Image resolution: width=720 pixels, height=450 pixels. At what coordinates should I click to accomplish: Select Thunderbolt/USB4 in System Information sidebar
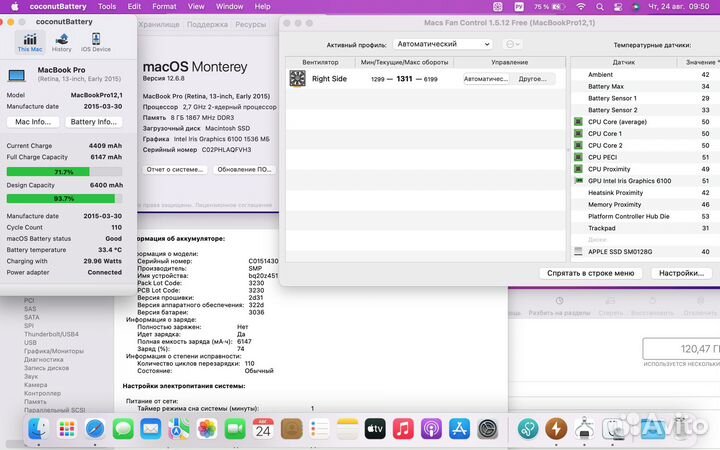click(51, 334)
